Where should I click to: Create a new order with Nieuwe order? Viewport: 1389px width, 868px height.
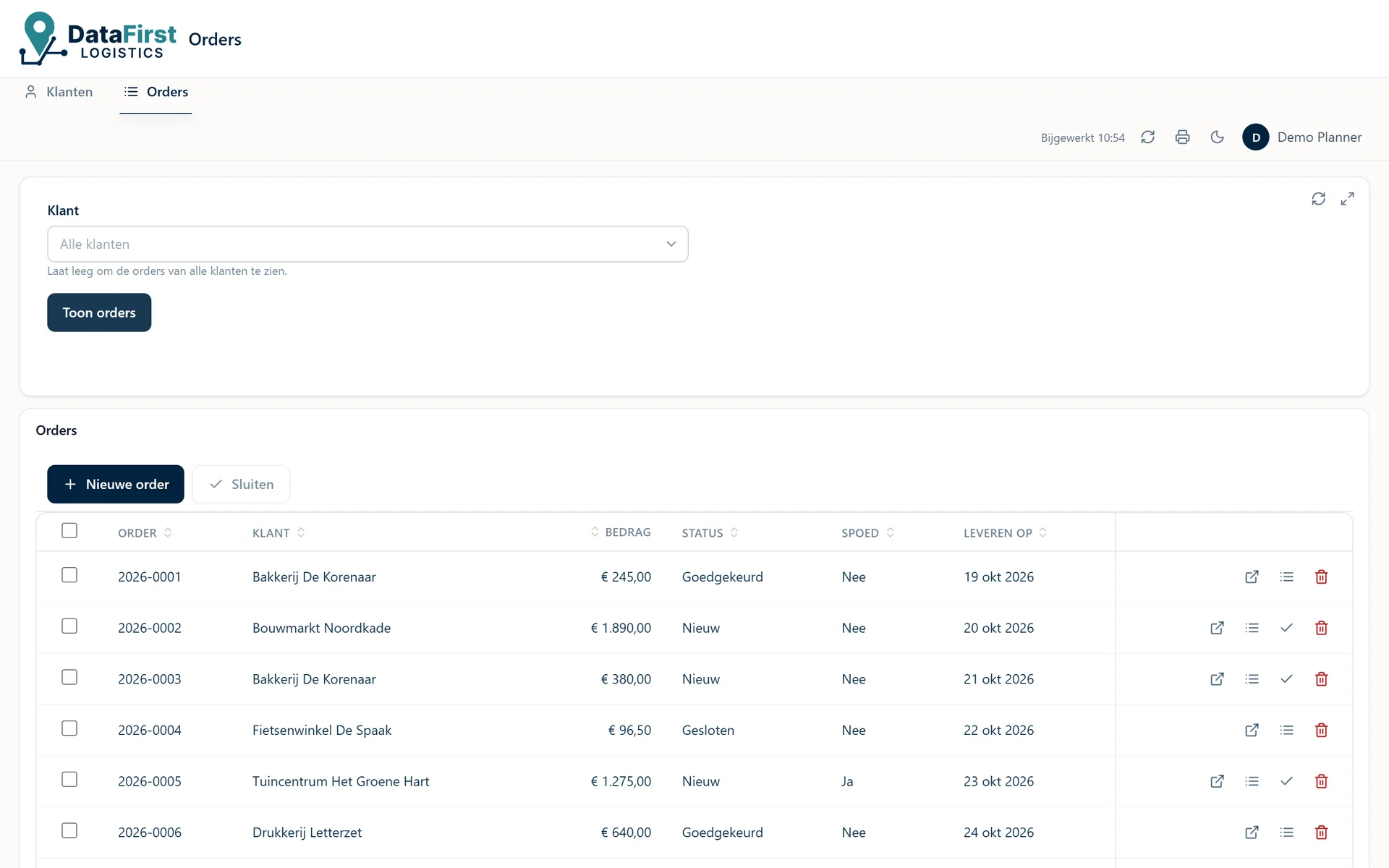coord(116,485)
